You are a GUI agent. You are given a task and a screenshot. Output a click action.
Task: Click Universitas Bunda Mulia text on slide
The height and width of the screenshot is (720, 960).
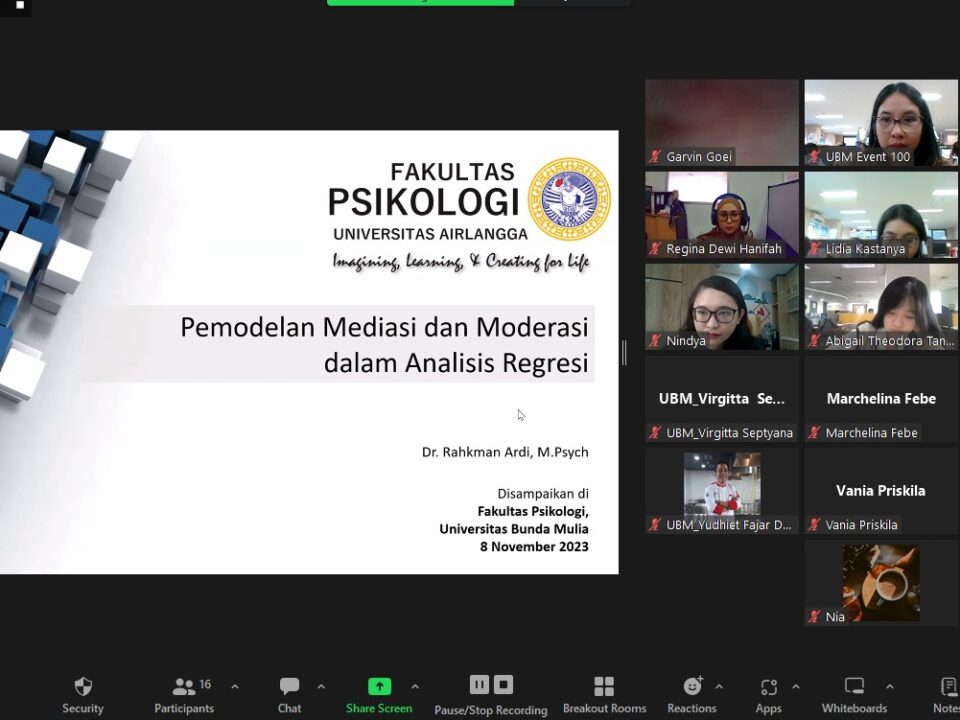pyautogui.click(x=514, y=528)
